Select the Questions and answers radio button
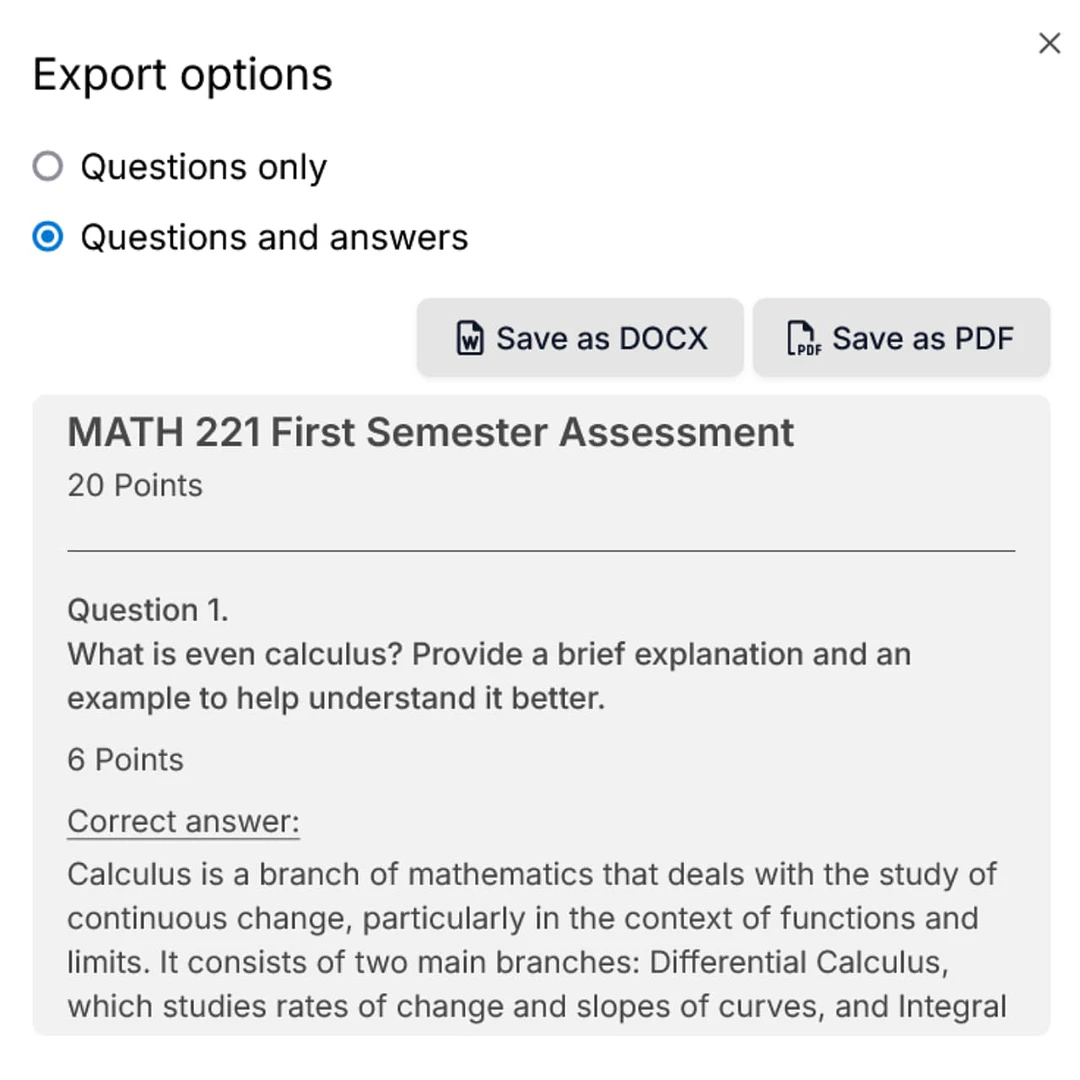Image resolution: width=1080 pixels, height=1080 pixels. [46, 237]
